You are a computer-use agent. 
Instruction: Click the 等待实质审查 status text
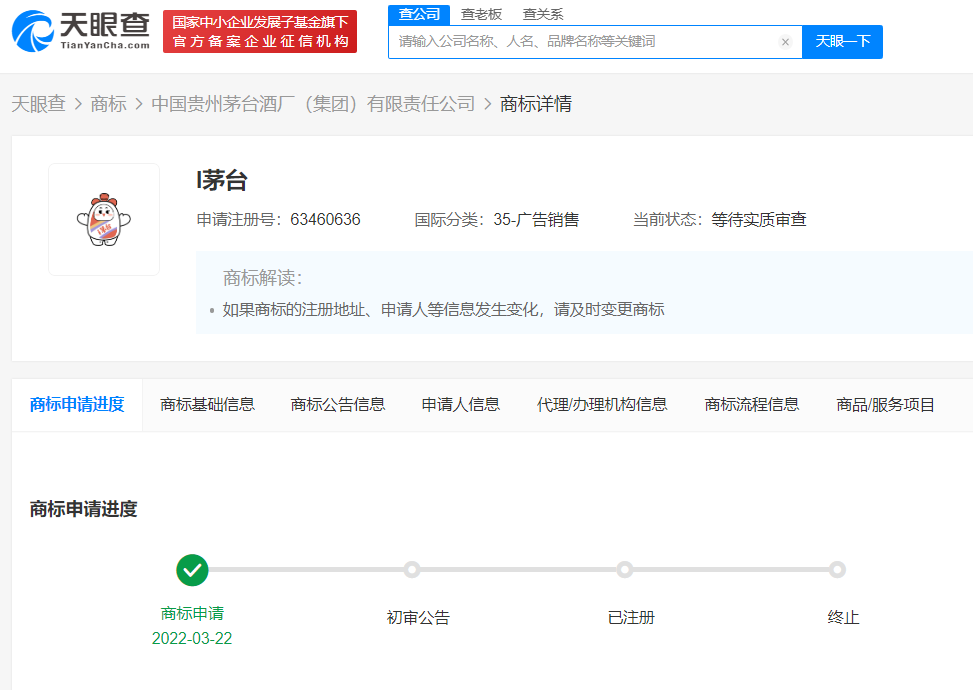click(758, 220)
